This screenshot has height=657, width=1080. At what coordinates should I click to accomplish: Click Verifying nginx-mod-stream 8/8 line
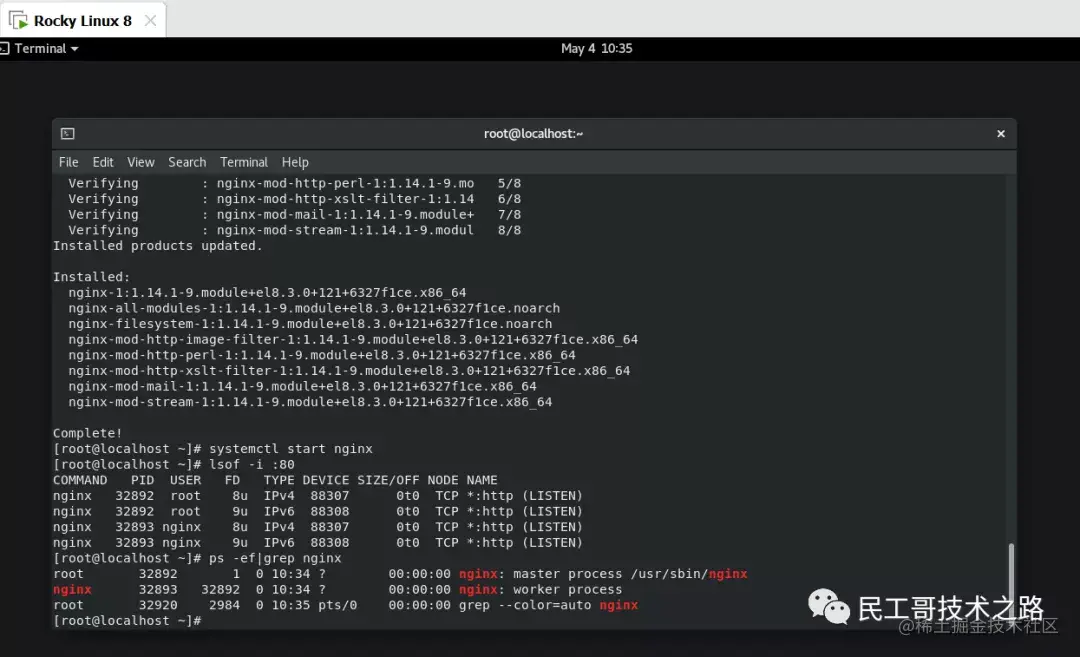pyautogui.click(x=295, y=230)
